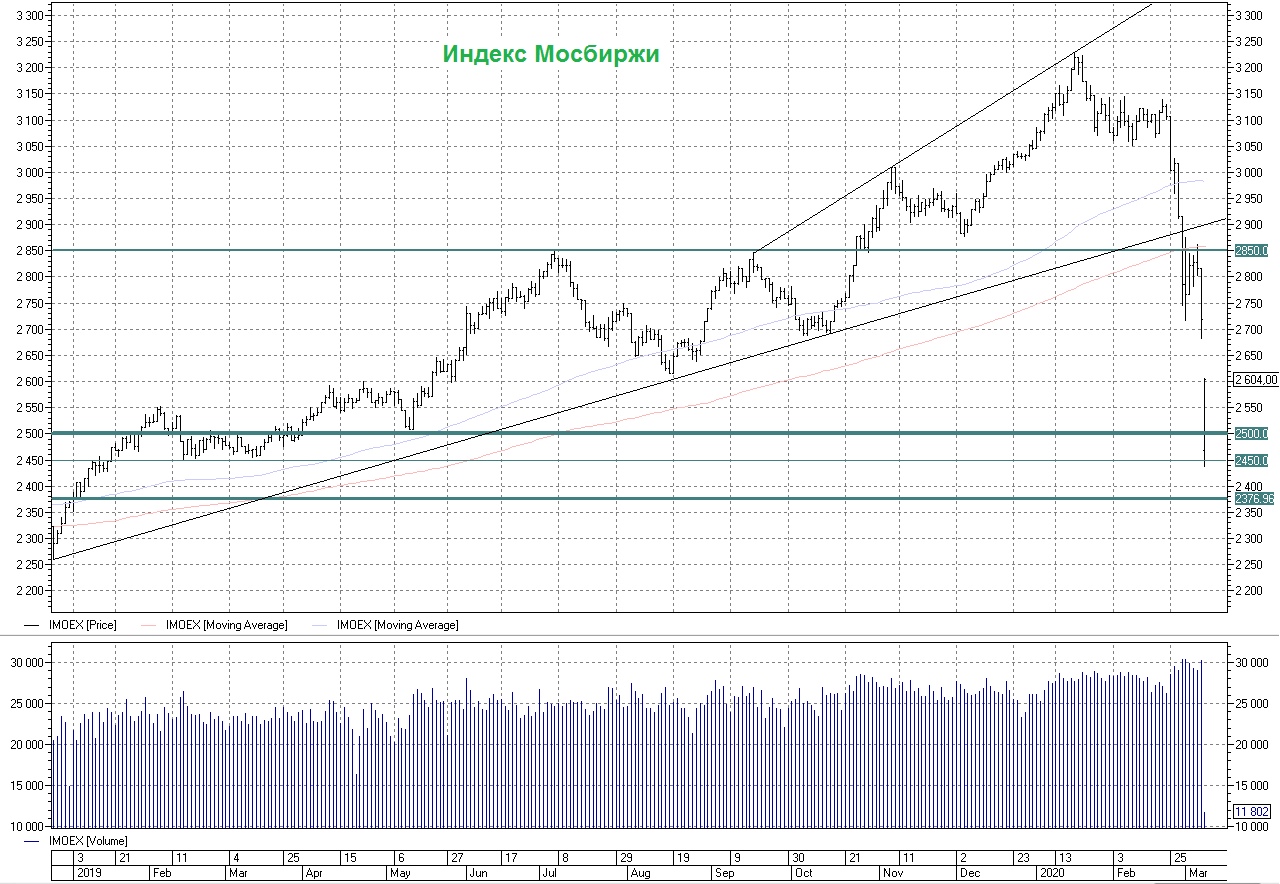Click the highlighted 2850.0 level label
The image size is (1280, 884).
[1252, 250]
